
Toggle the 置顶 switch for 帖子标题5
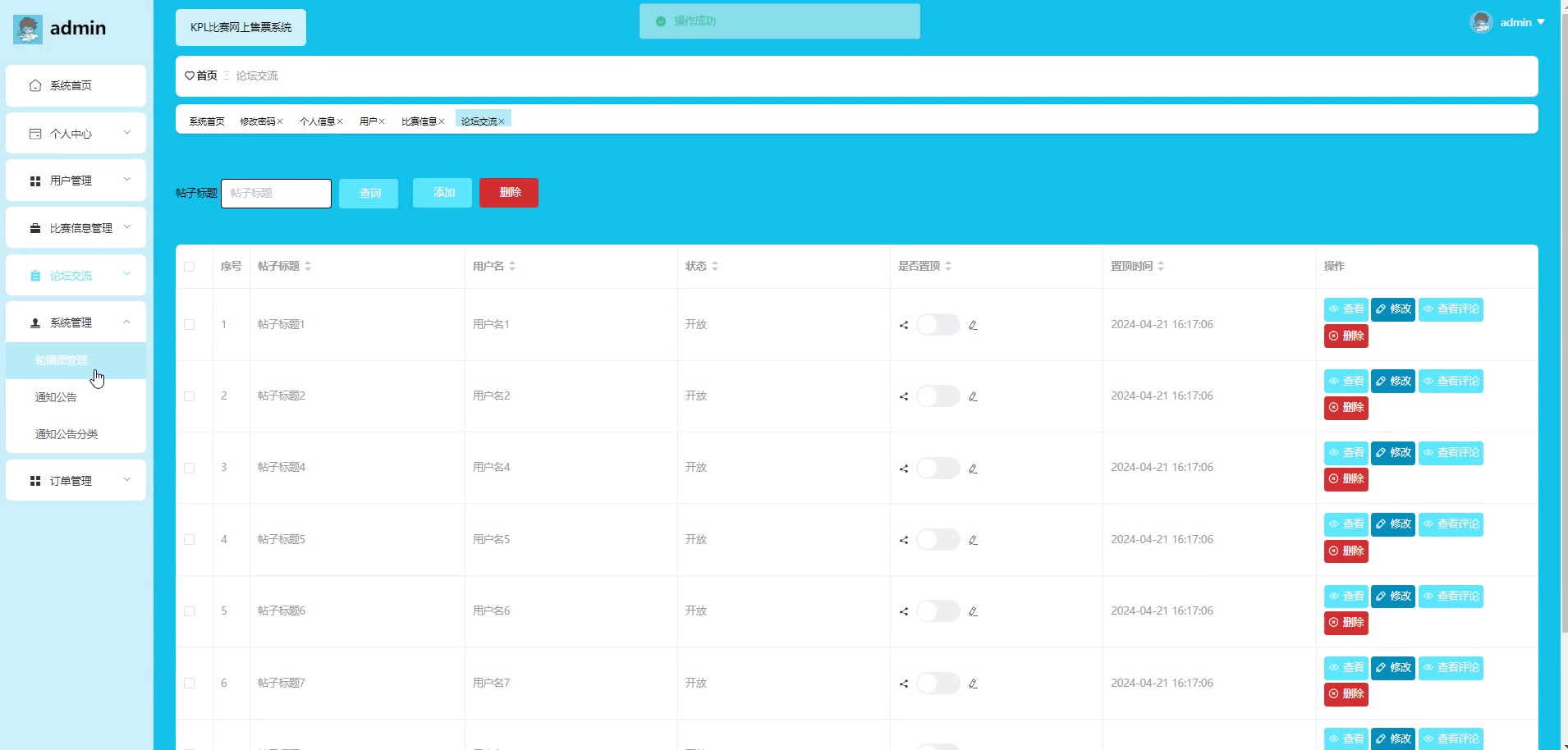(938, 539)
